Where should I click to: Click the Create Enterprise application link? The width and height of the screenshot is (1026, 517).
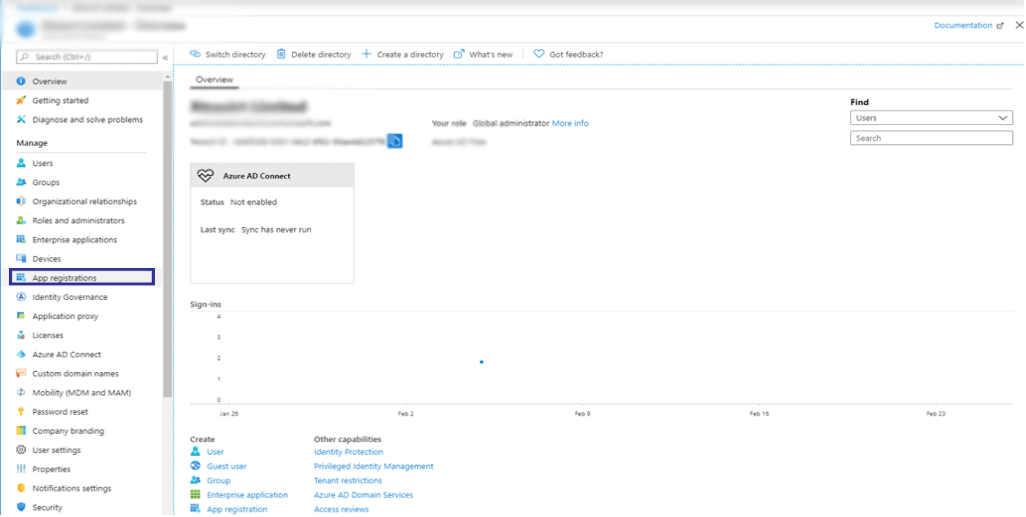[247, 495]
